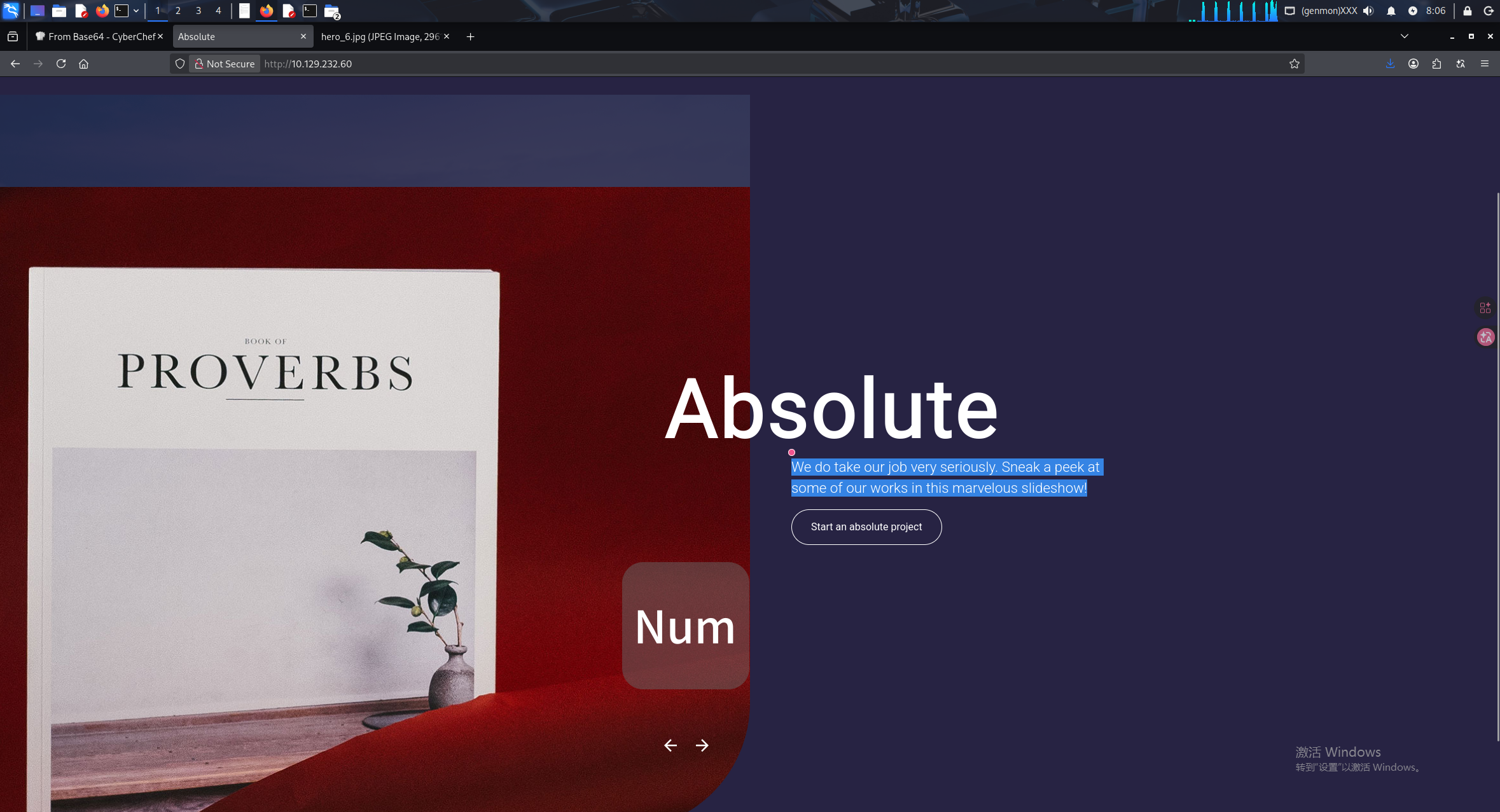1500x812 pixels.
Task: Launch the text editor from panel launcher
Action: (81, 11)
